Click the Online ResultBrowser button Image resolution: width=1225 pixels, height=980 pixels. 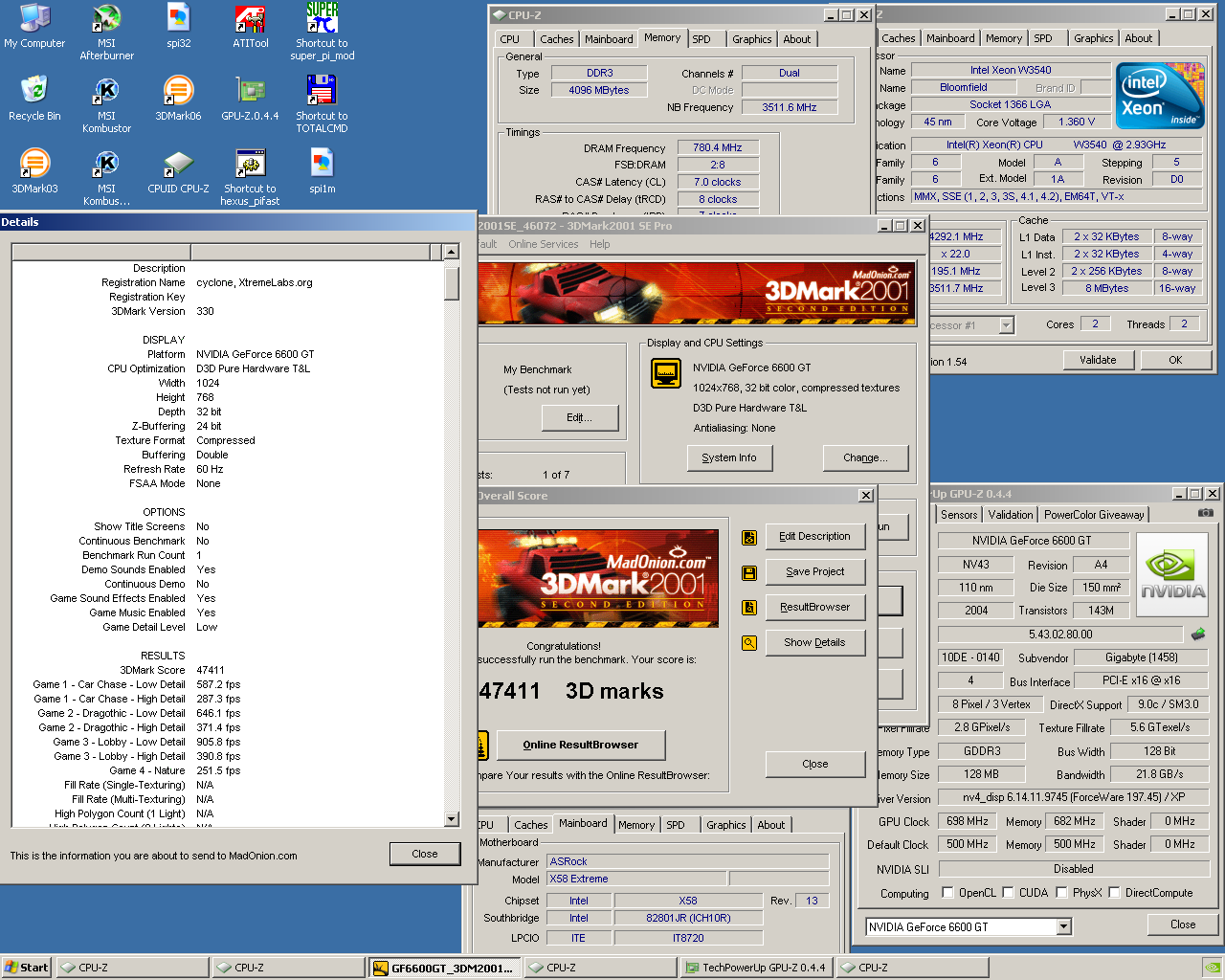tap(580, 745)
